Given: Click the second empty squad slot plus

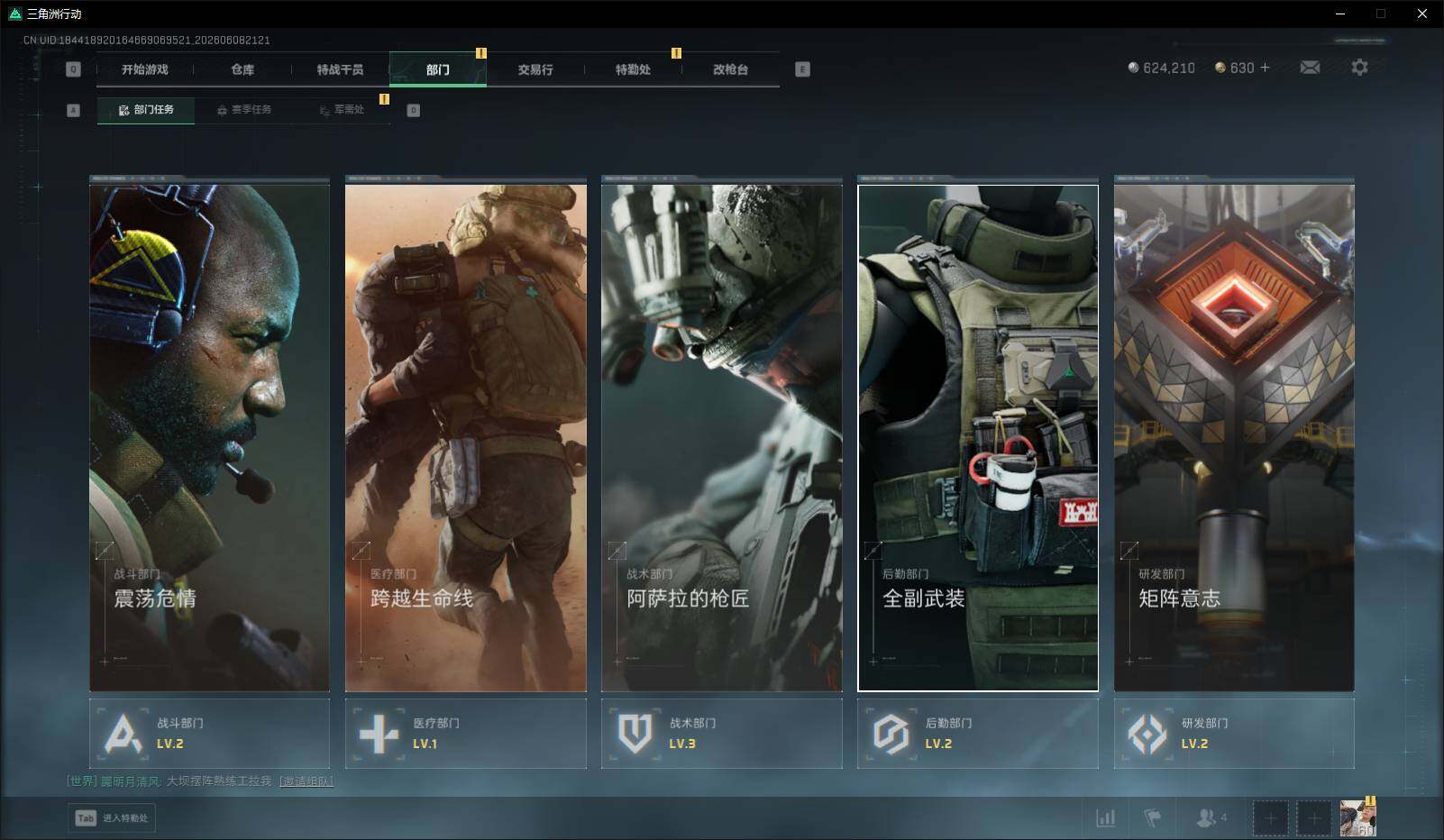Looking at the screenshot, I should coord(1314,818).
